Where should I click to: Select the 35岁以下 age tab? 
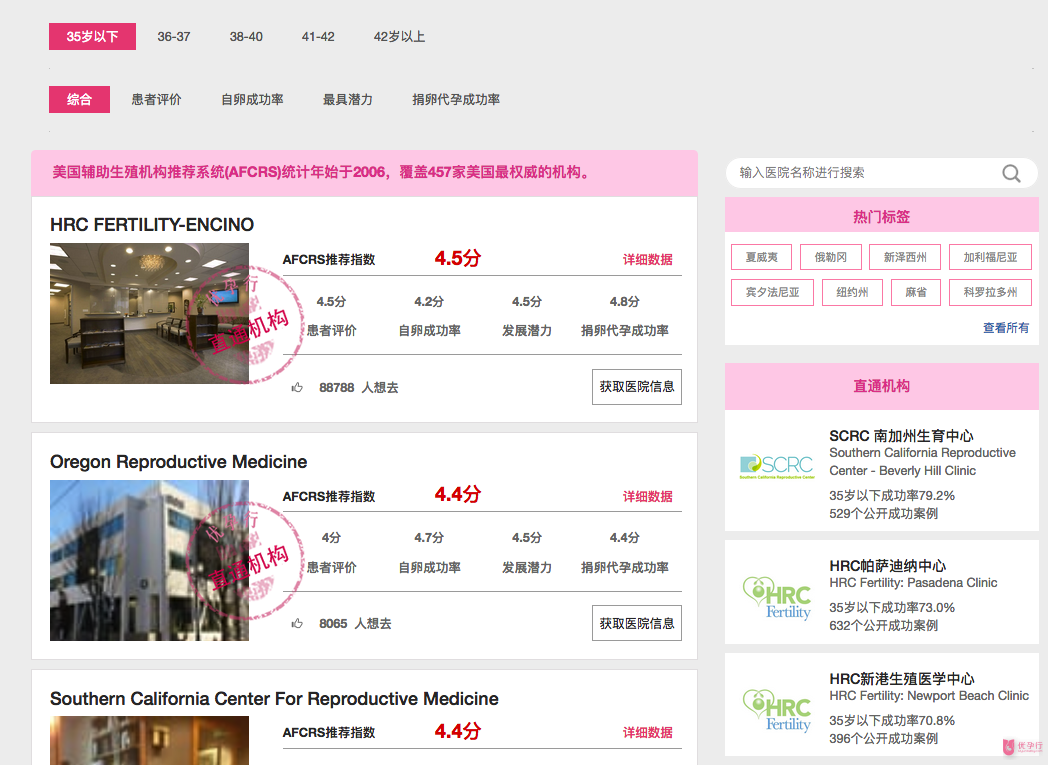click(x=92, y=37)
